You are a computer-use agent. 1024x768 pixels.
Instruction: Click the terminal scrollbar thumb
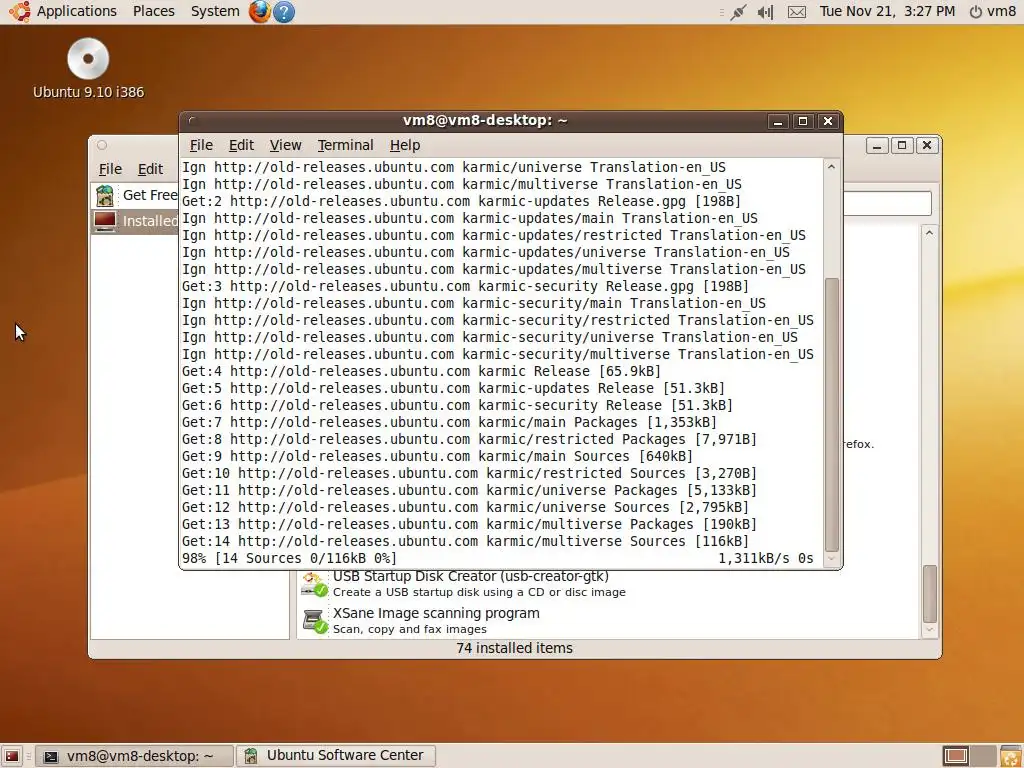(x=831, y=415)
